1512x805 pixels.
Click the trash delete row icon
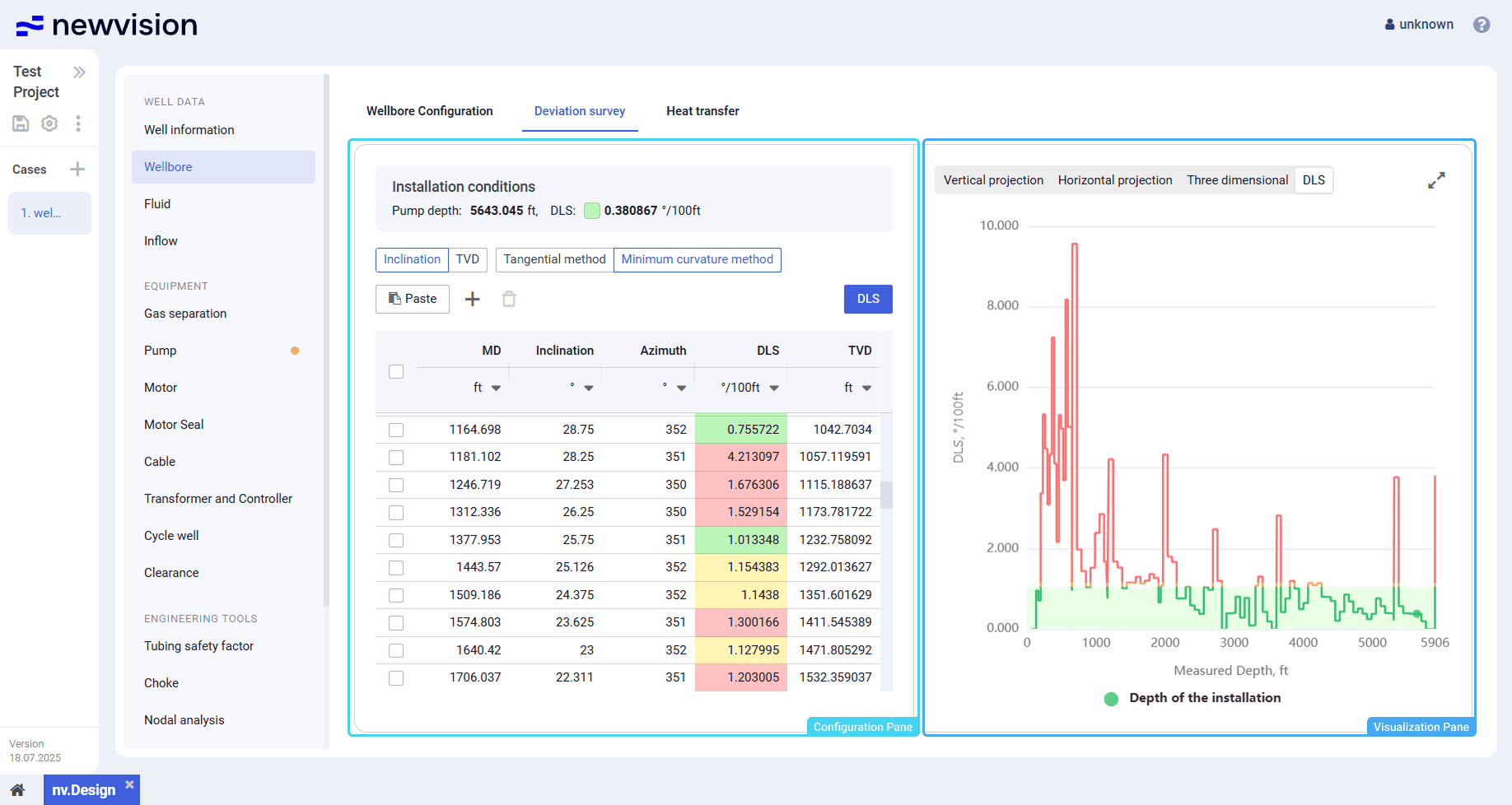pyautogui.click(x=509, y=300)
